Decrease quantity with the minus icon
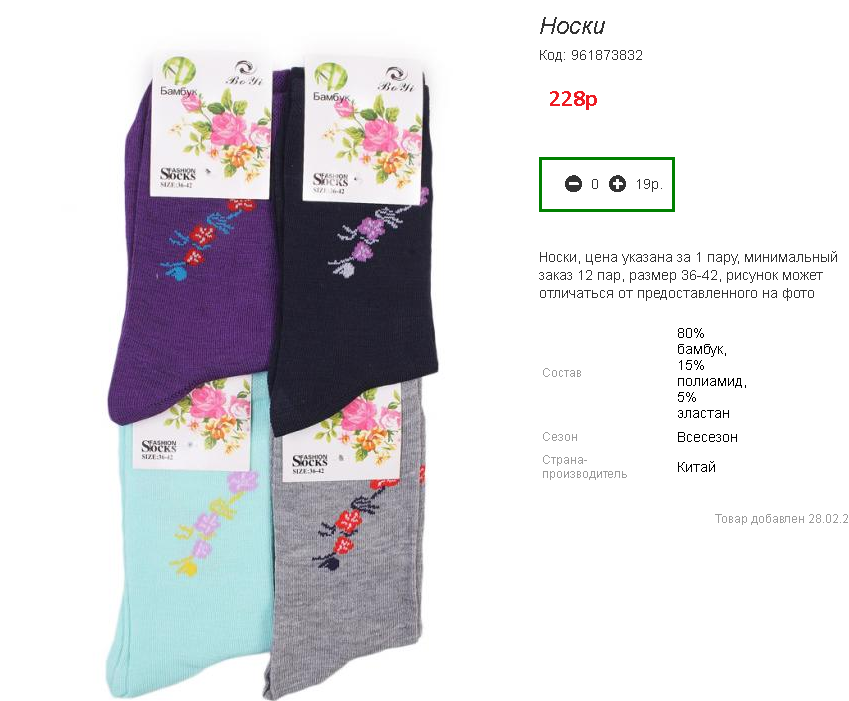Image resolution: width=849 pixels, height=701 pixels. click(x=573, y=184)
